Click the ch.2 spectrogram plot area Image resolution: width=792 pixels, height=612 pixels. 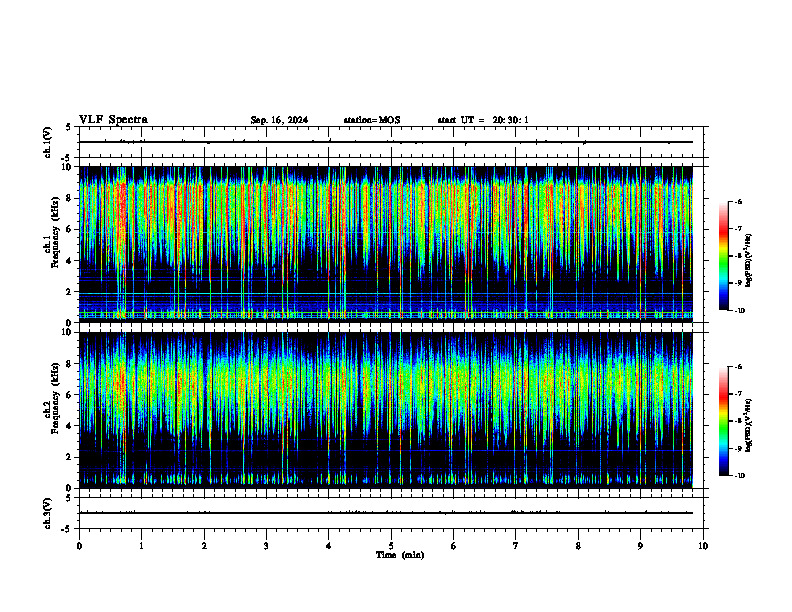[x=385, y=410]
